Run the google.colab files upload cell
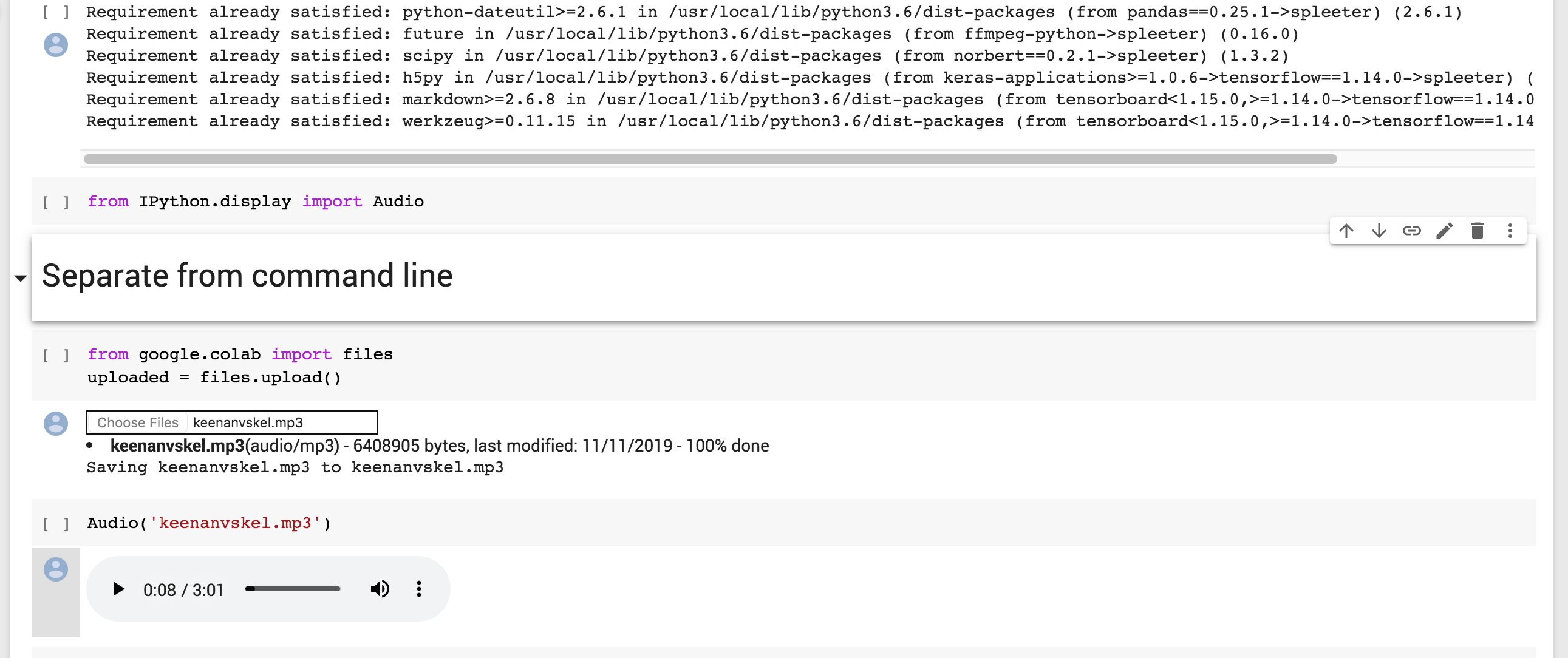The height and width of the screenshot is (658, 1568). pos(55,354)
